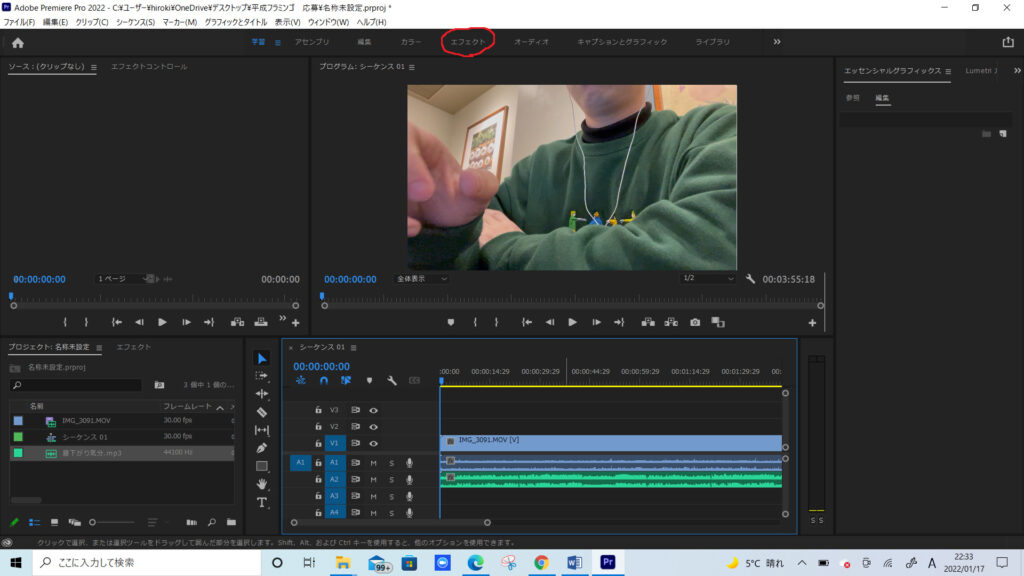This screenshot has width=1024, height=576.
Task: Open the シーケンス(S) menu
Action: [135, 22]
